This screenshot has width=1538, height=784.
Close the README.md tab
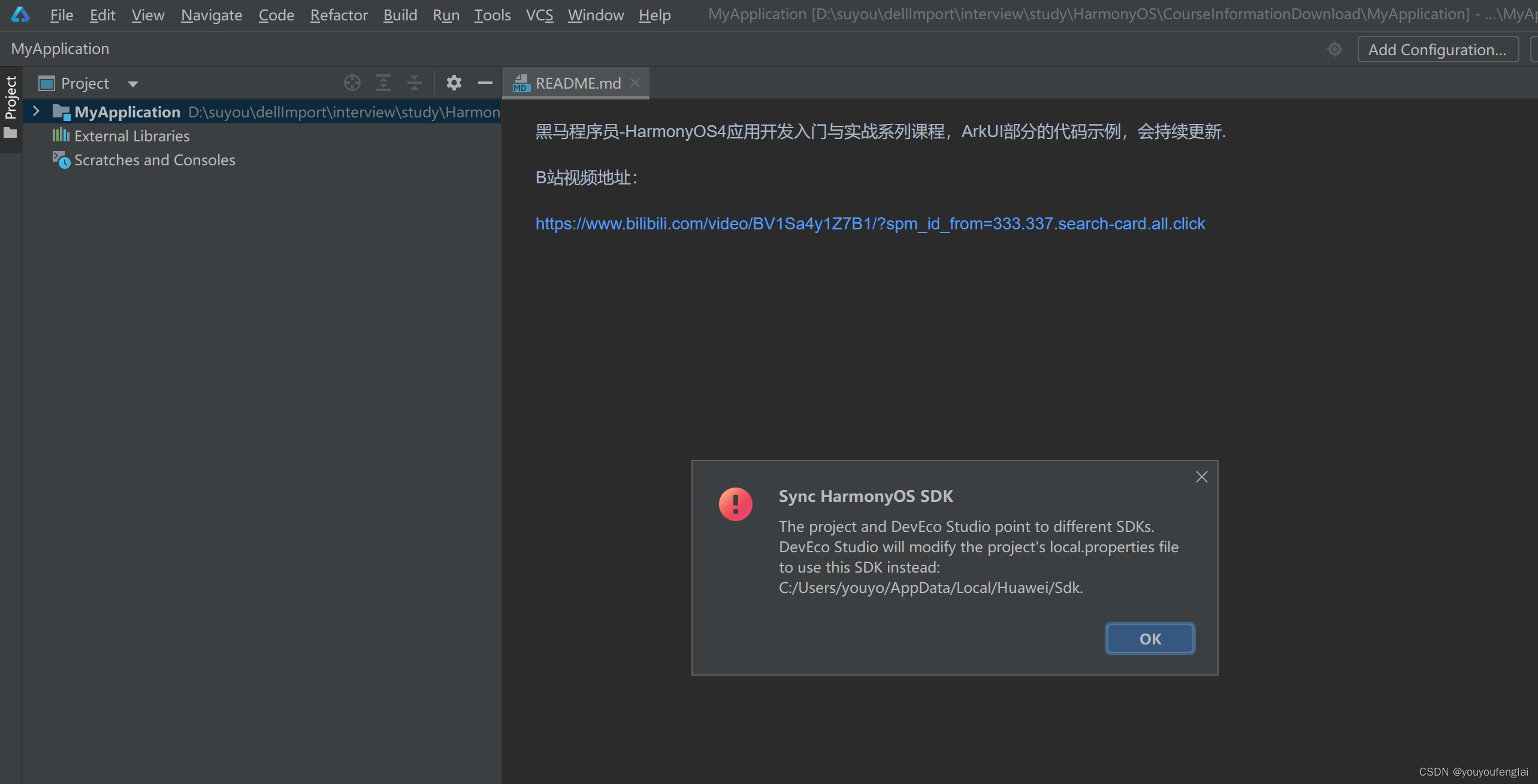click(x=635, y=83)
